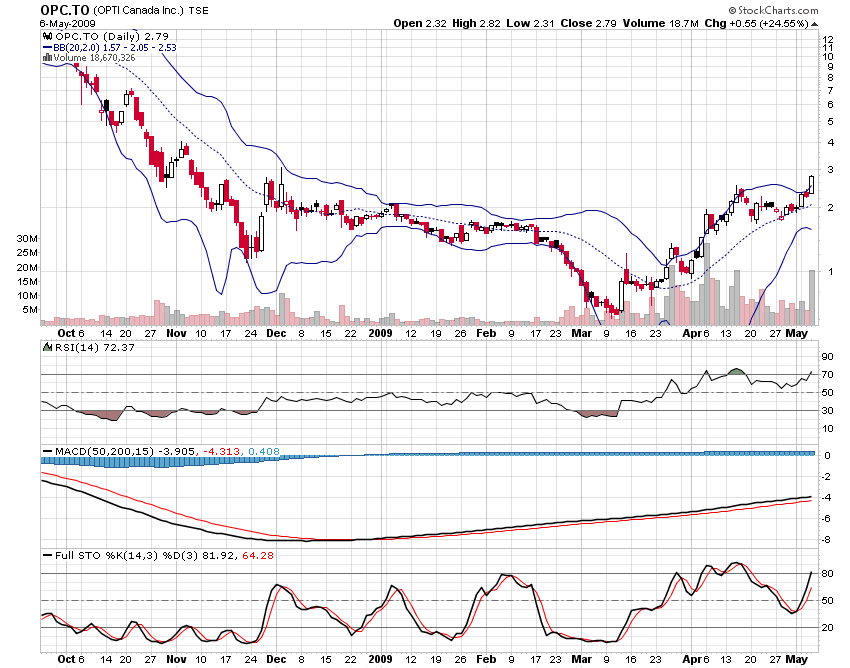Click the RSI(14) indicator icon
Screen dimensions: 850x668
[47, 347]
